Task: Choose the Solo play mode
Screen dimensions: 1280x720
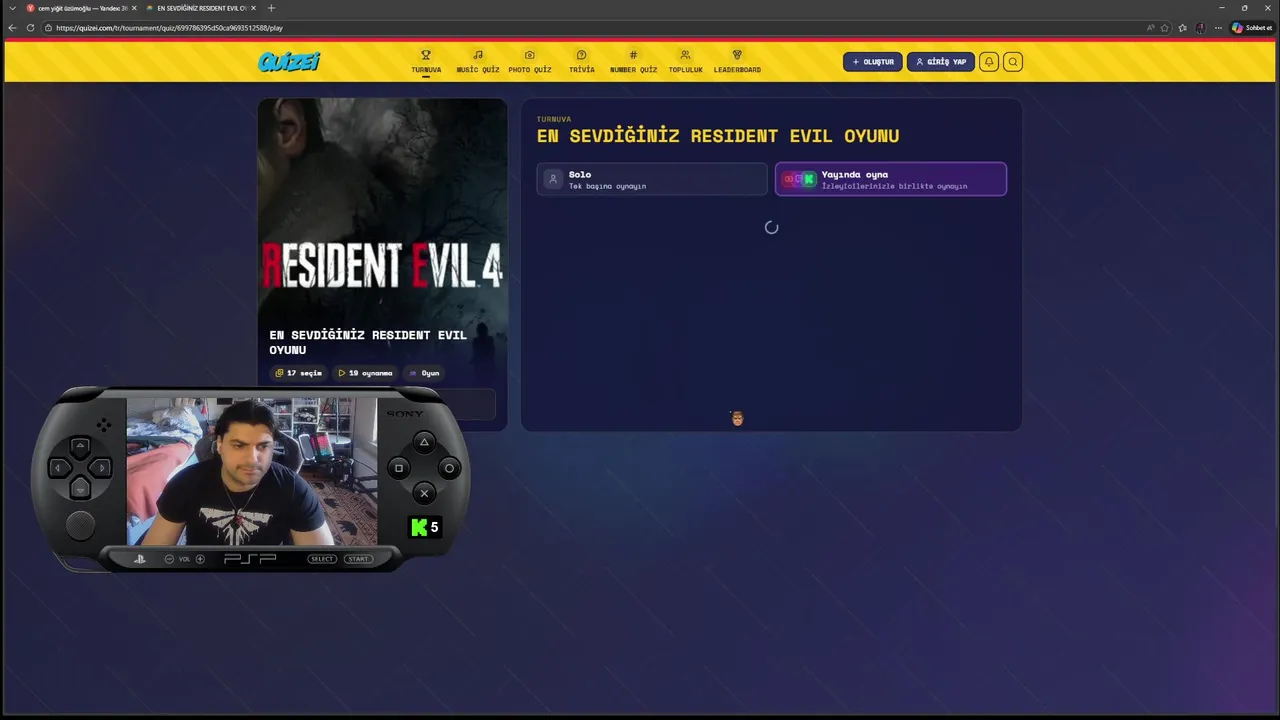Action: click(x=652, y=179)
